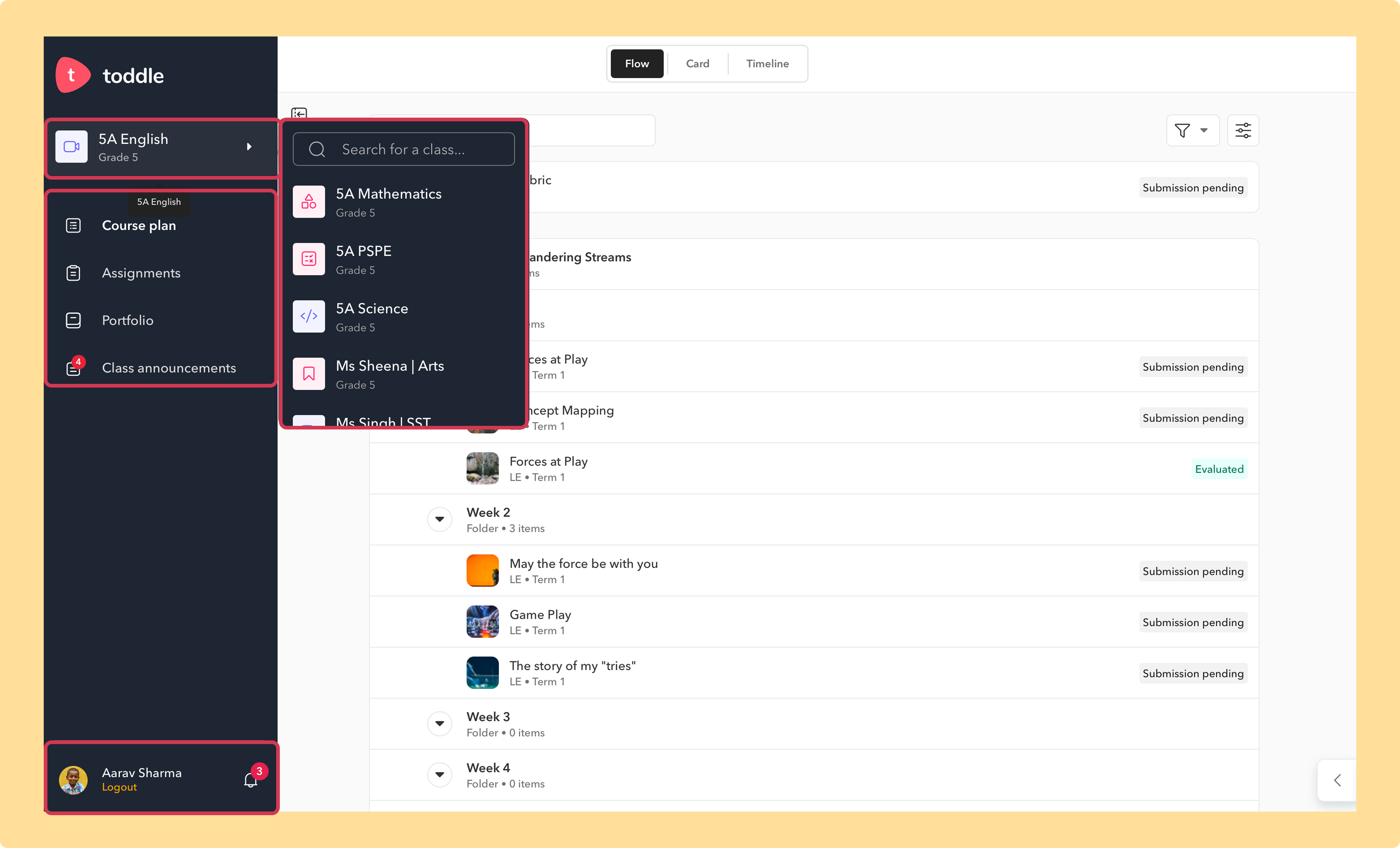Click Week 2 folder title

pos(488,513)
